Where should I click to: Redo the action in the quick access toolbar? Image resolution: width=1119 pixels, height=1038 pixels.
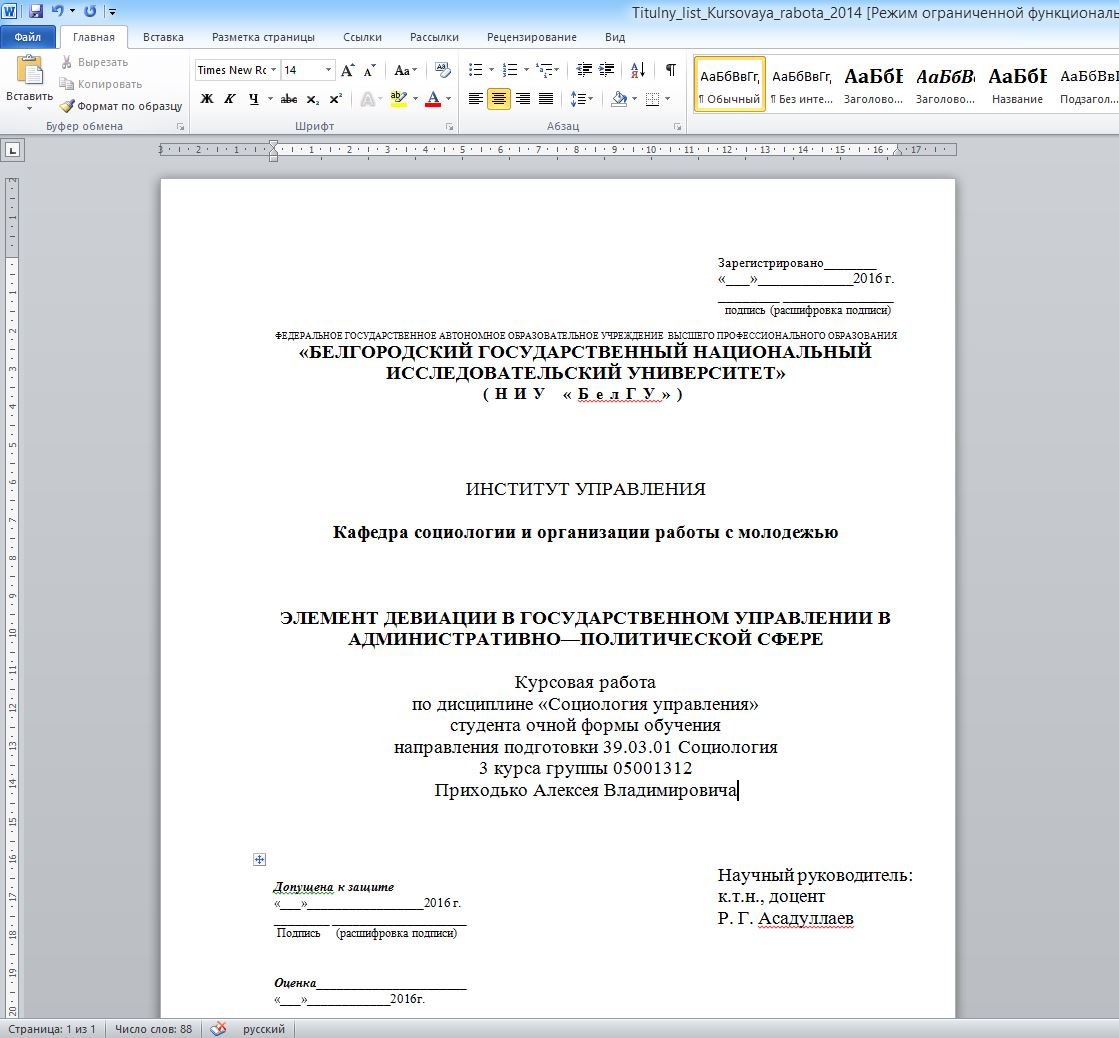pos(90,11)
